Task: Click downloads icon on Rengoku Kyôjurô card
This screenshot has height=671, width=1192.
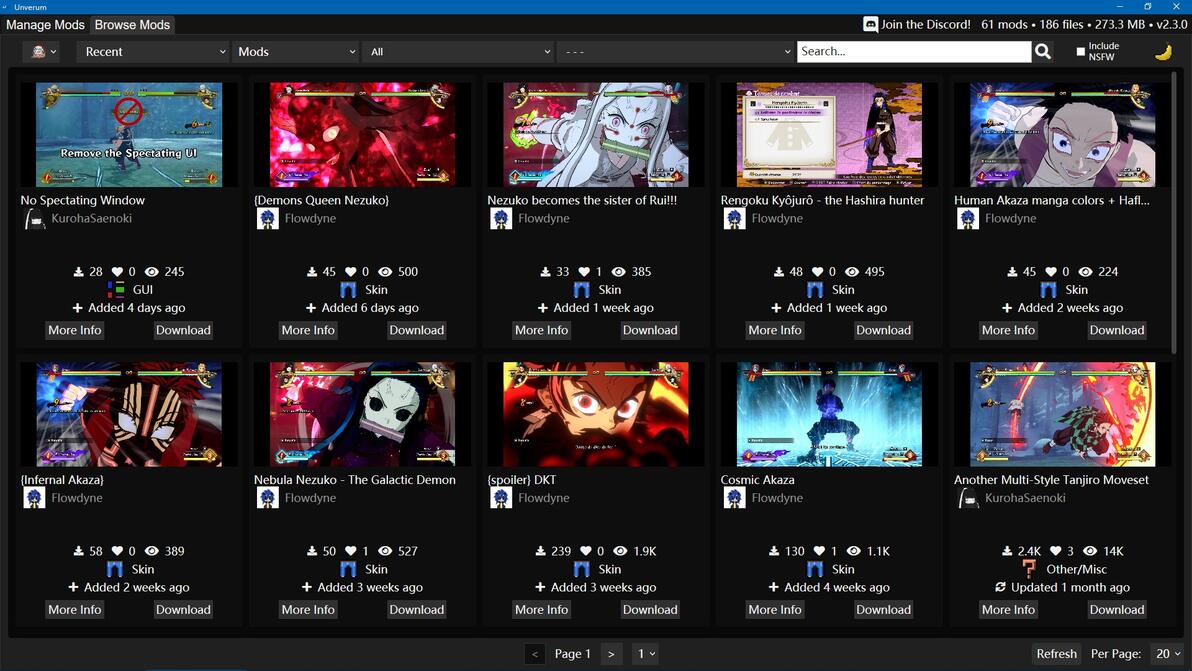Action: pos(778,271)
